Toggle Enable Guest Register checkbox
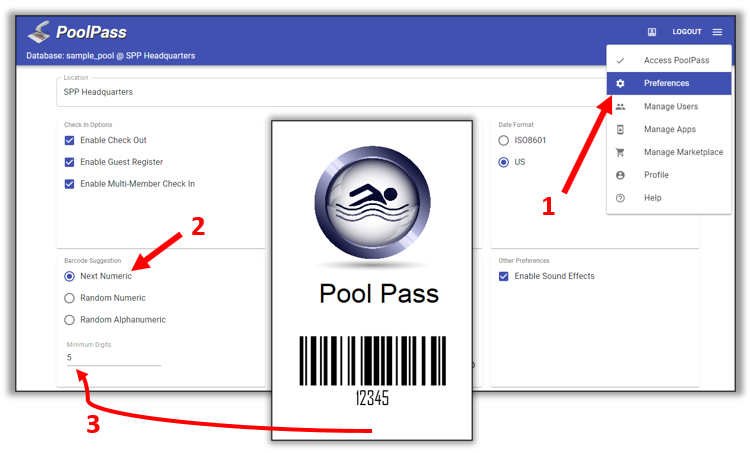The height and width of the screenshot is (453, 750). coord(69,162)
